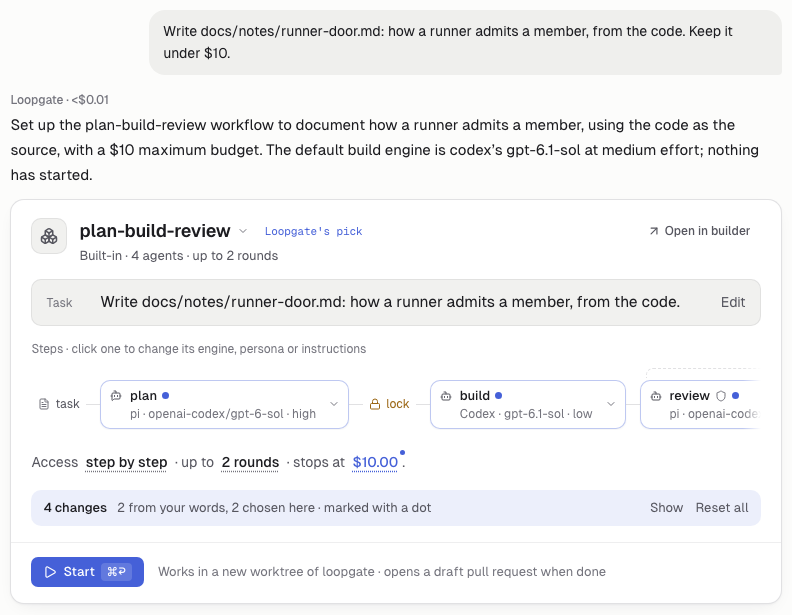Click the task document icon in steps
This screenshot has height=615, width=792.
pyautogui.click(x=44, y=404)
